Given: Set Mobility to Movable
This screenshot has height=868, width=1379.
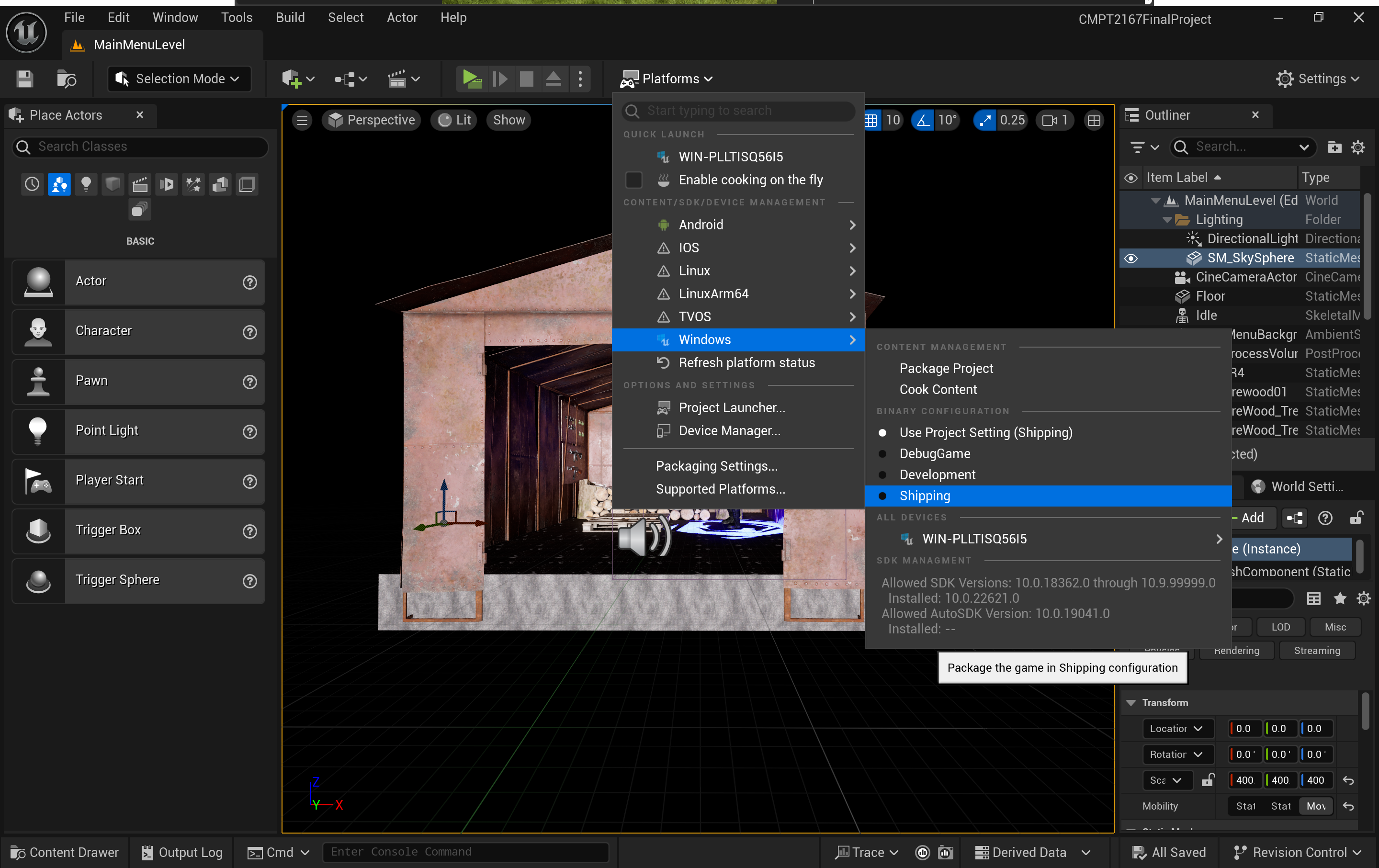Looking at the screenshot, I should coord(1316,806).
